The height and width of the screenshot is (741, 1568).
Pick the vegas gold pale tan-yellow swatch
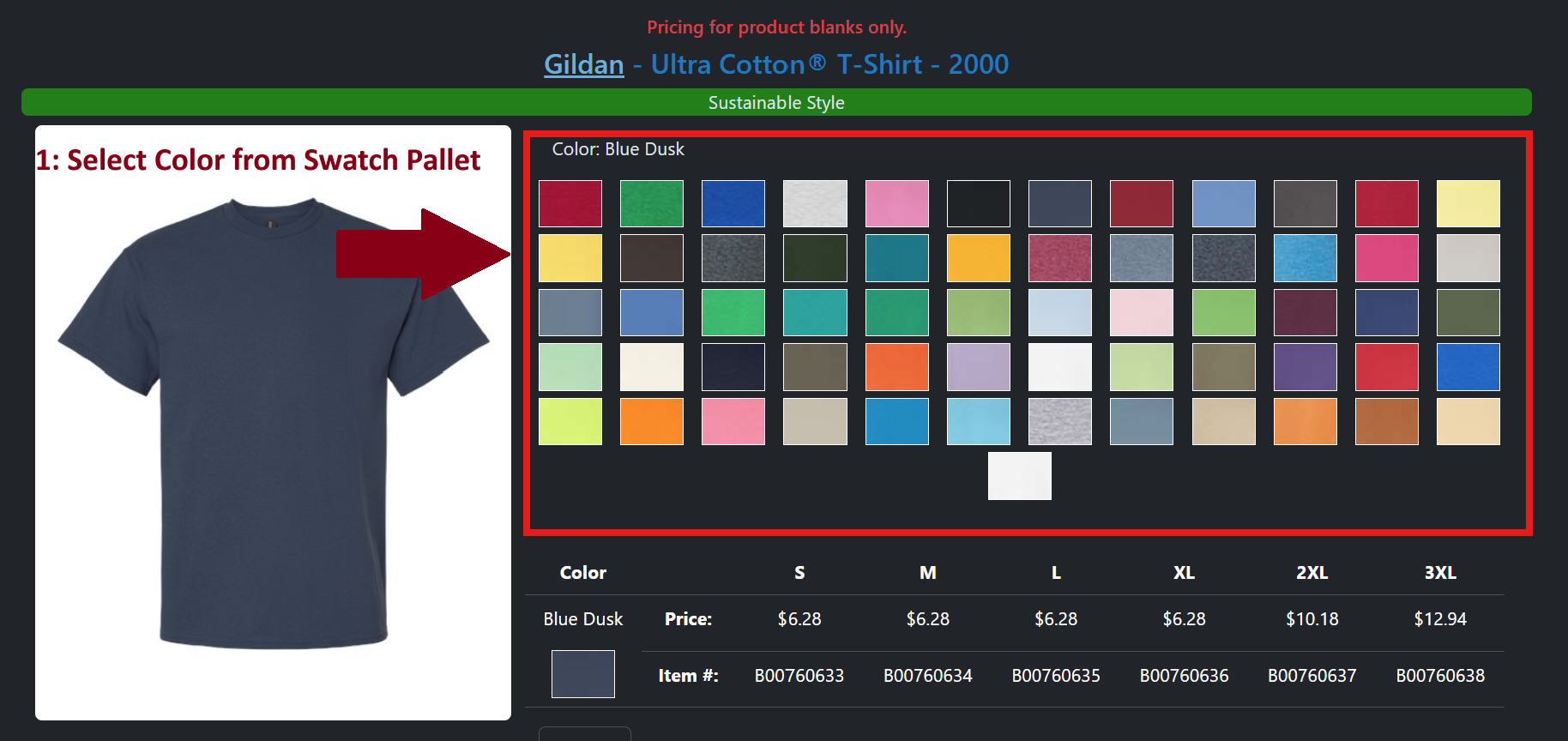tap(1468, 421)
